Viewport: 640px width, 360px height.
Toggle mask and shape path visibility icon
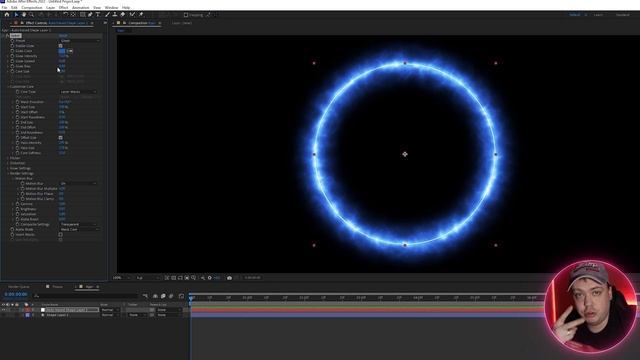point(180,278)
